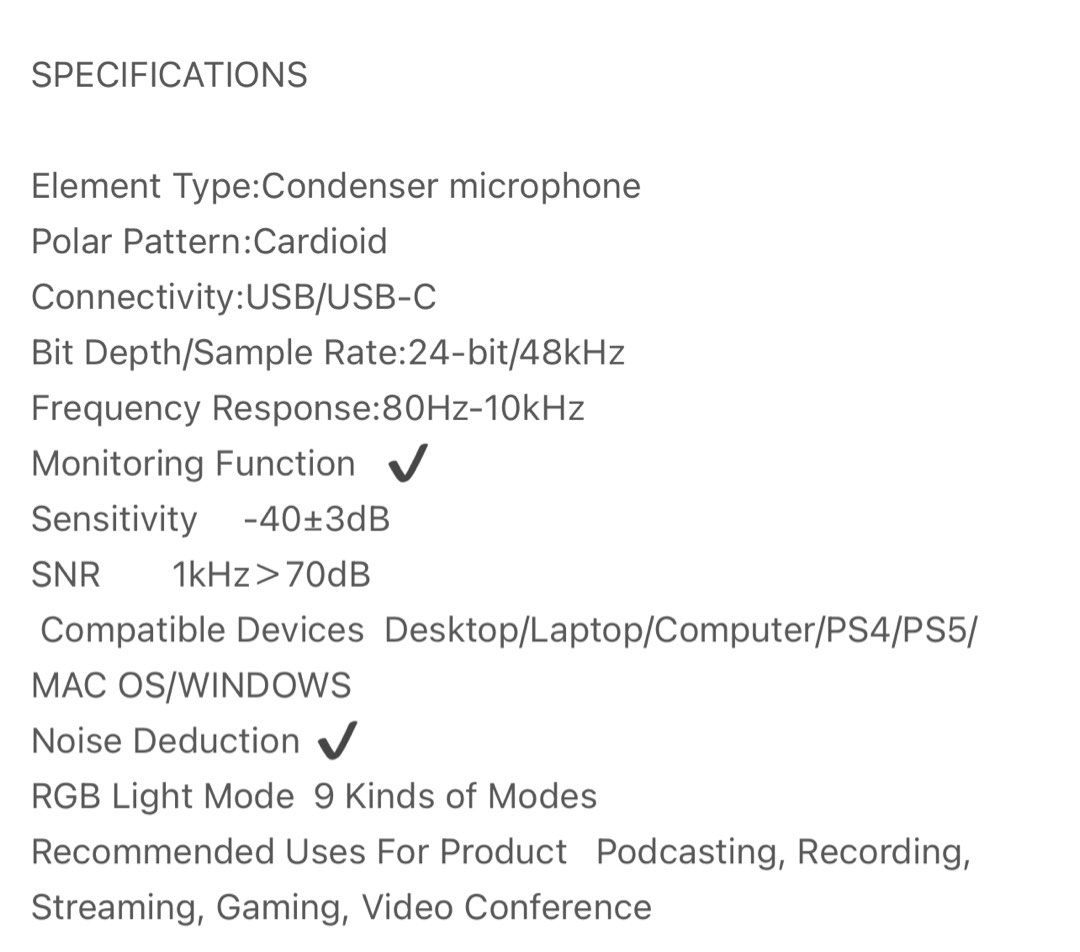Click the Noise Deduction checkmark
Viewport: 1080px width, 952px height.
(338, 741)
